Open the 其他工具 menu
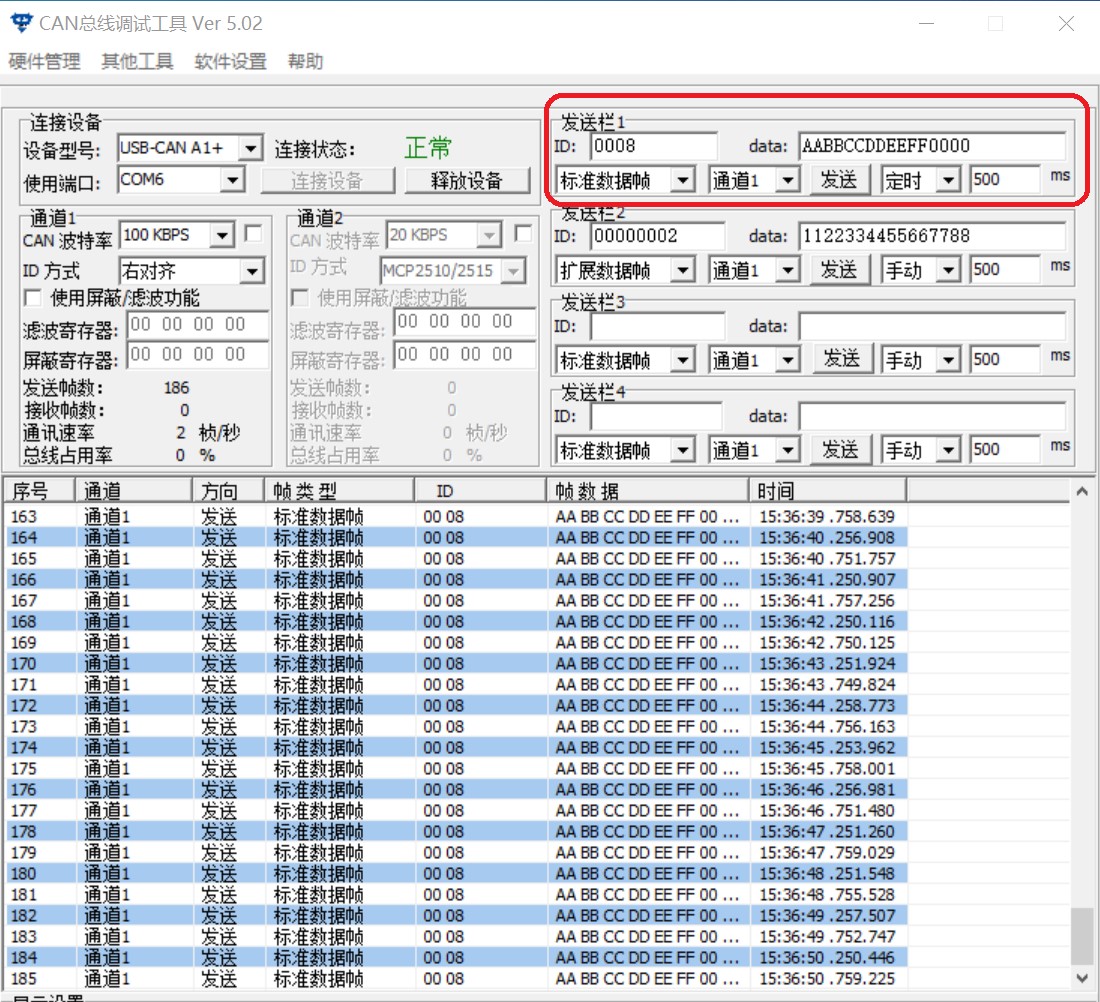This screenshot has height=1002, width=1100. click(x=137, y=62)
